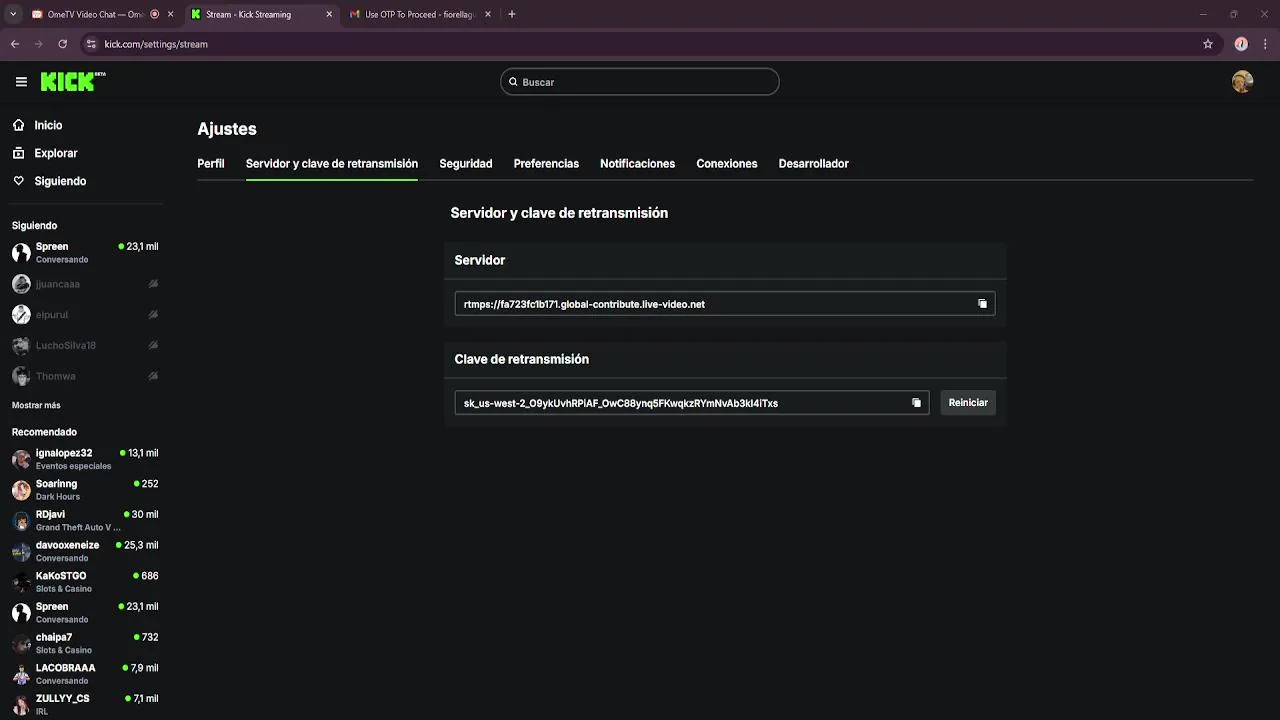This screenshot has width=1280, height=720.
Task: Open the Conexiones settings tab
Action: (x=727, y=163)
